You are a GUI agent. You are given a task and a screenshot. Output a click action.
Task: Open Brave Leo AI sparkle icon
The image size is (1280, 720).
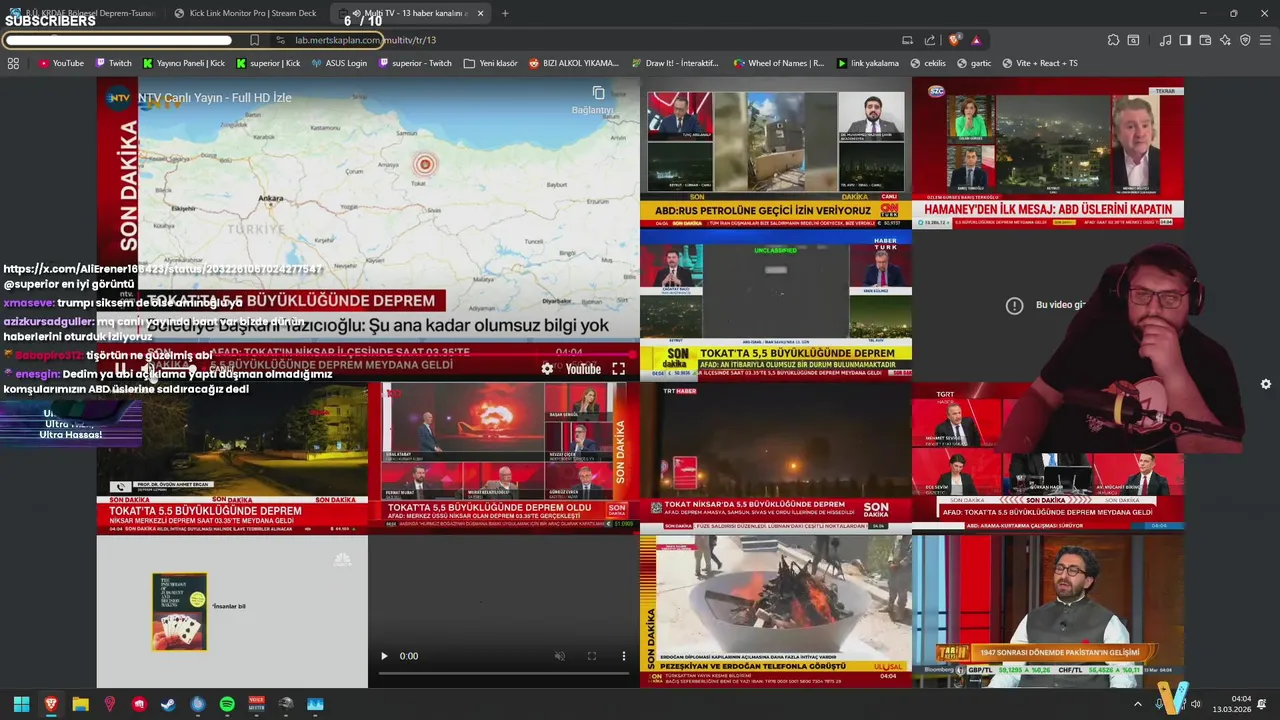[1225, 40]
